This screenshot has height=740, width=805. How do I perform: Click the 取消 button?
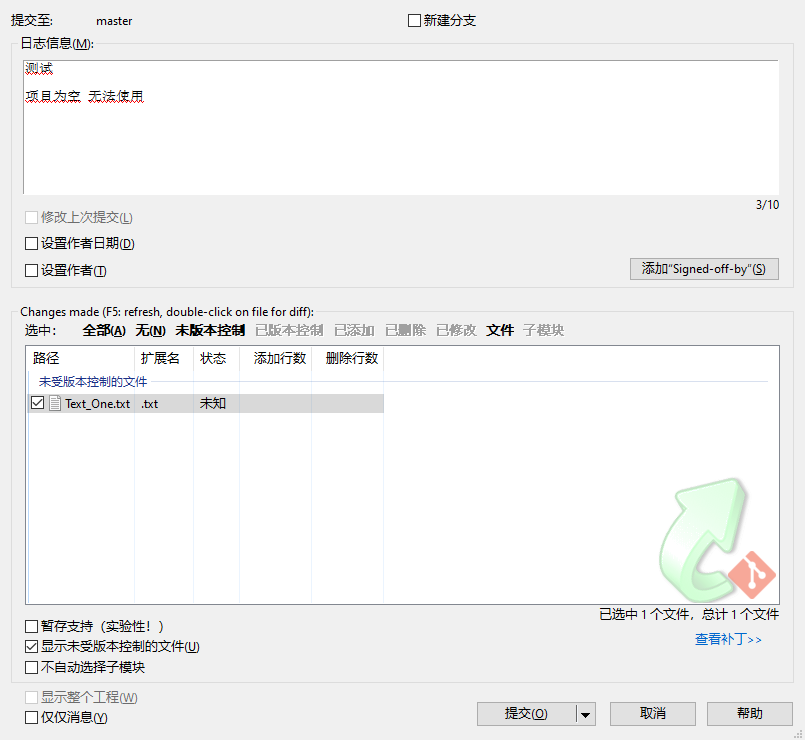[652, 713]
